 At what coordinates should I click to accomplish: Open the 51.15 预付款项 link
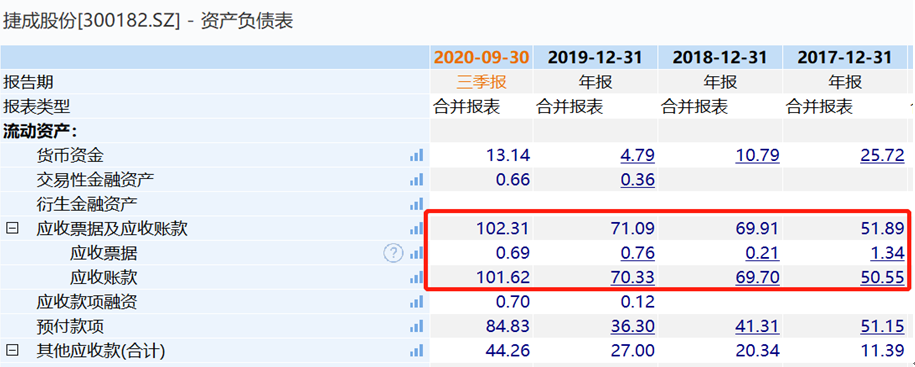click(882, 327)
